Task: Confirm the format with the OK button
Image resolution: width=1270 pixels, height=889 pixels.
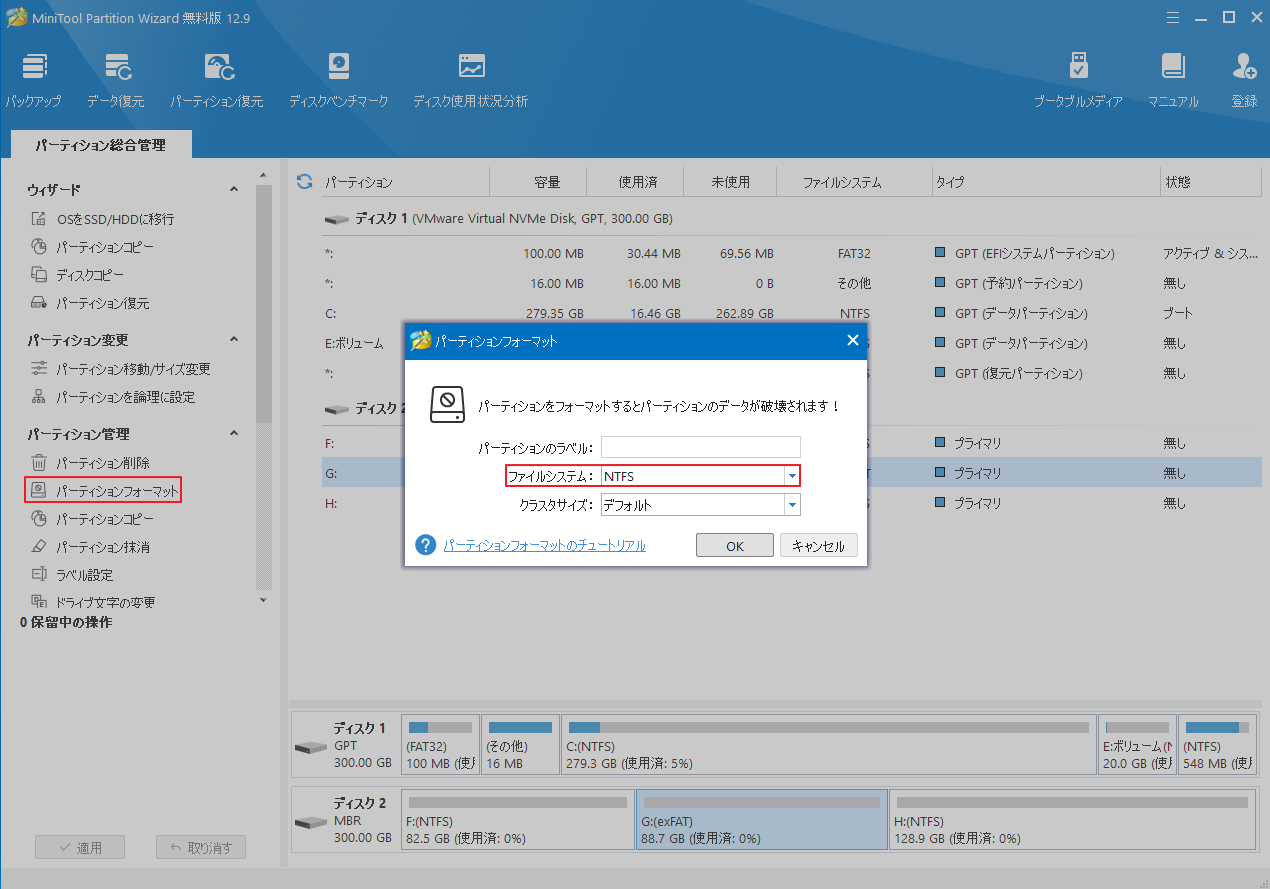Action: click(x=734, y=545)
